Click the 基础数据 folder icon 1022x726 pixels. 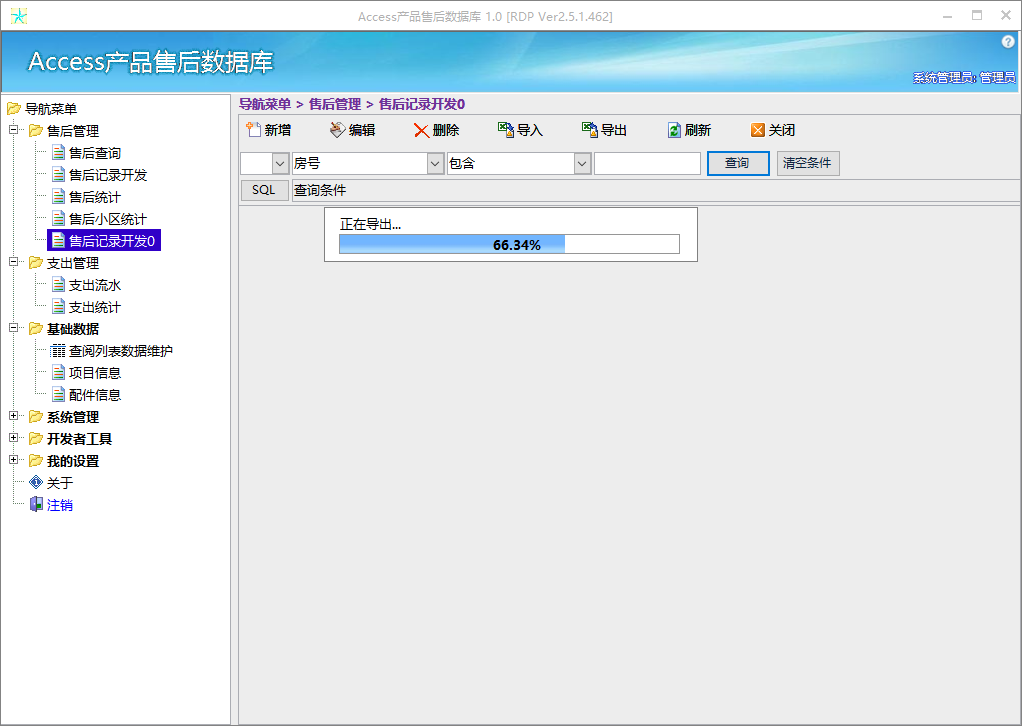pos(36,328)
